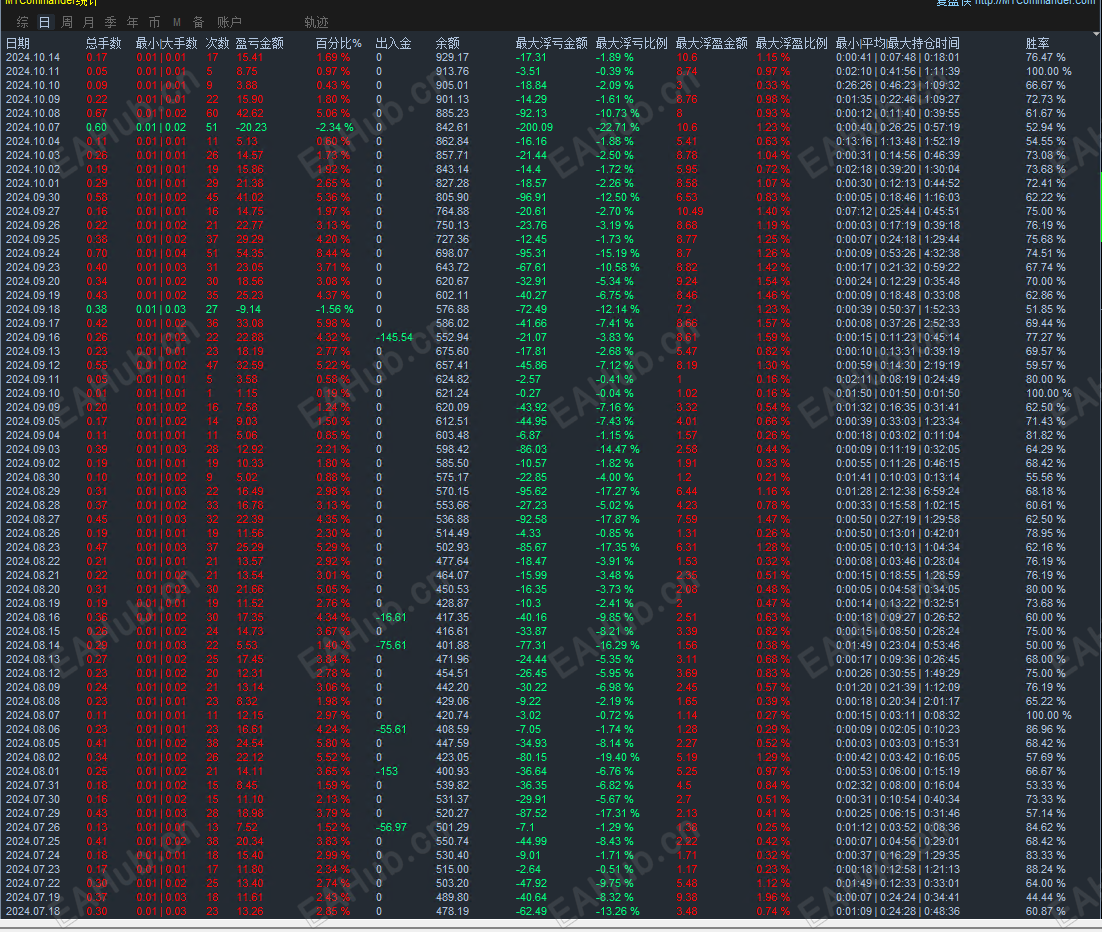Click the 百分比% column header
Image resolution: width=1102 pixels, height=932 pixels.
click(x=338, y=44)
